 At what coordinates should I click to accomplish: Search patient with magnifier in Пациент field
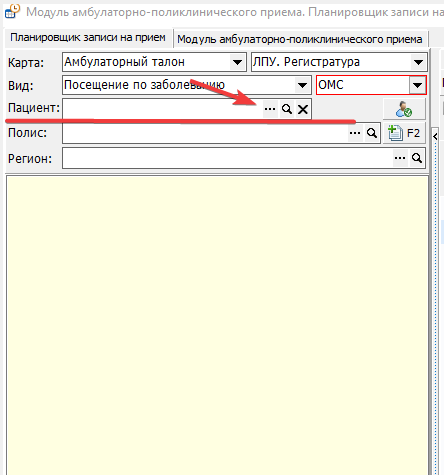point(287,109)
